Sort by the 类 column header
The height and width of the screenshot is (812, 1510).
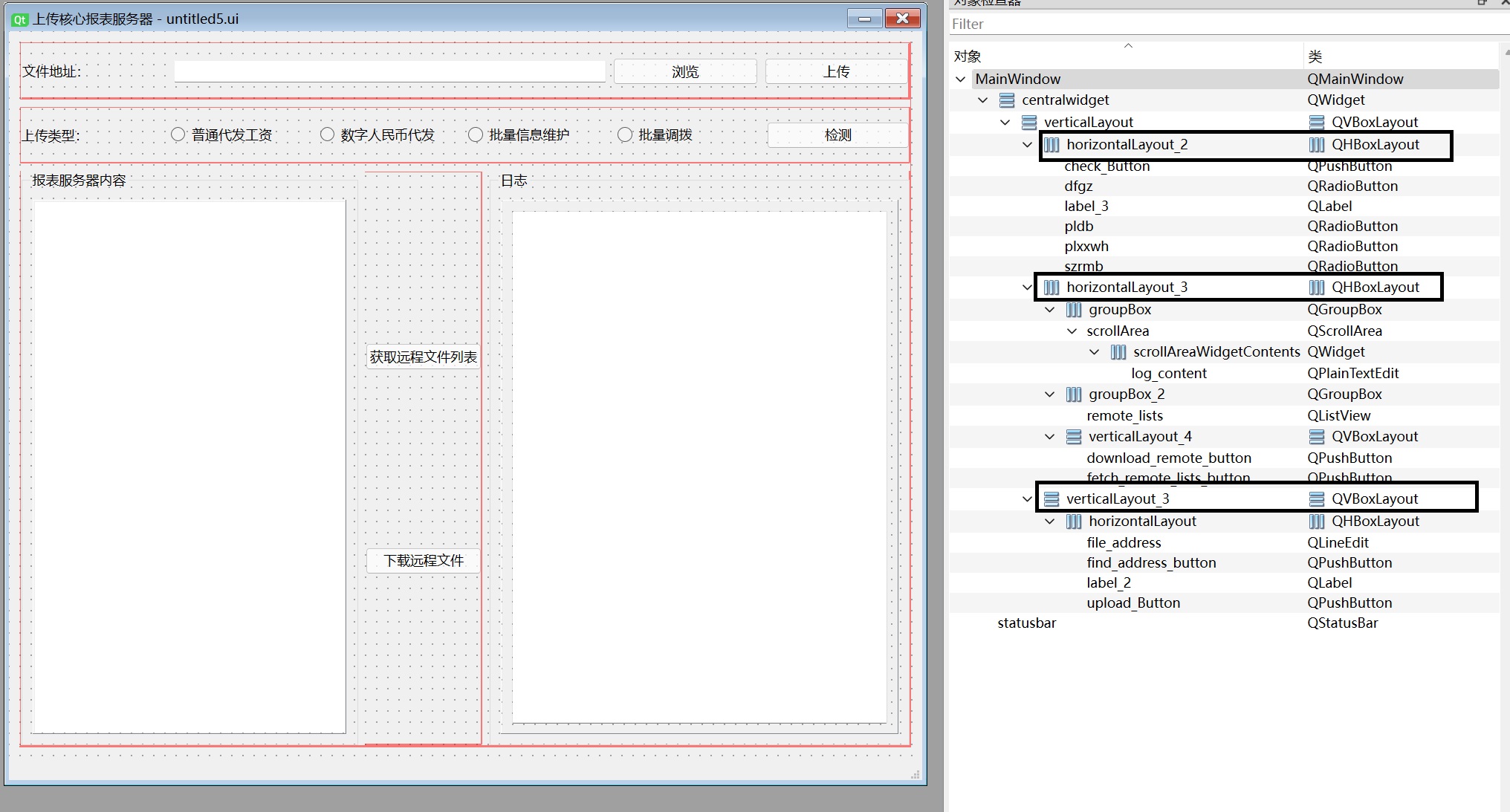(x=1401, y=56)
